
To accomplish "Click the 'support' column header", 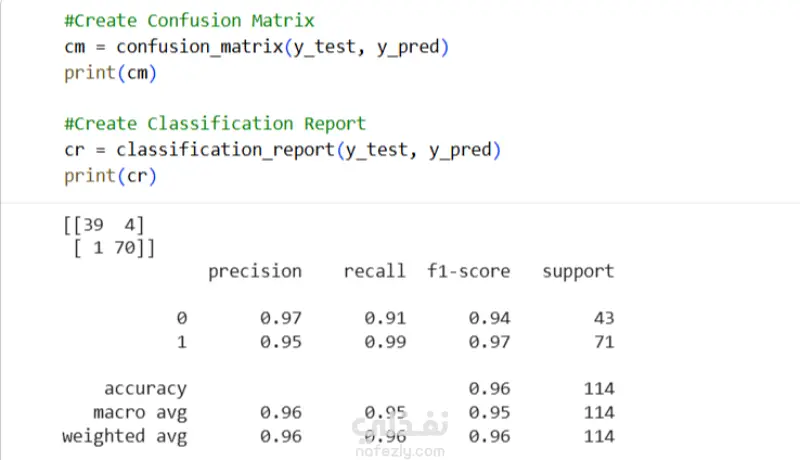I will point(578,271).
